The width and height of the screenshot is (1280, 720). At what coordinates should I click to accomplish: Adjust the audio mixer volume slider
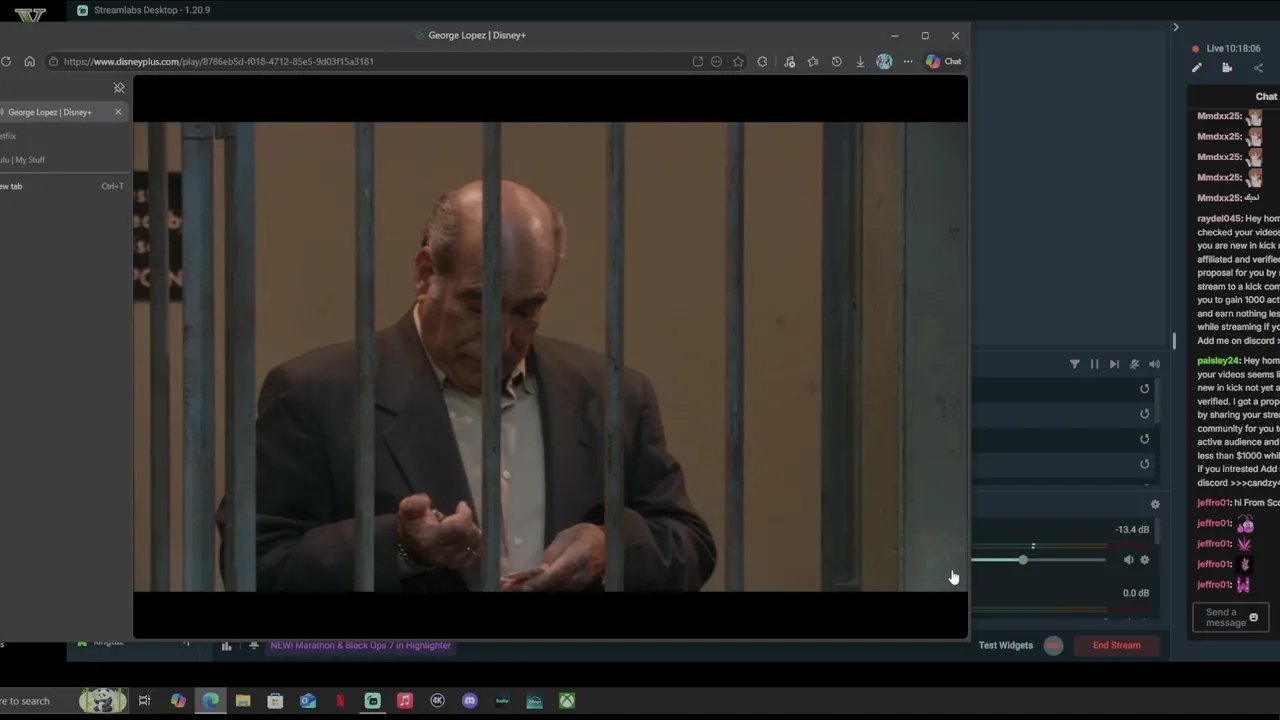point(1023,560)
